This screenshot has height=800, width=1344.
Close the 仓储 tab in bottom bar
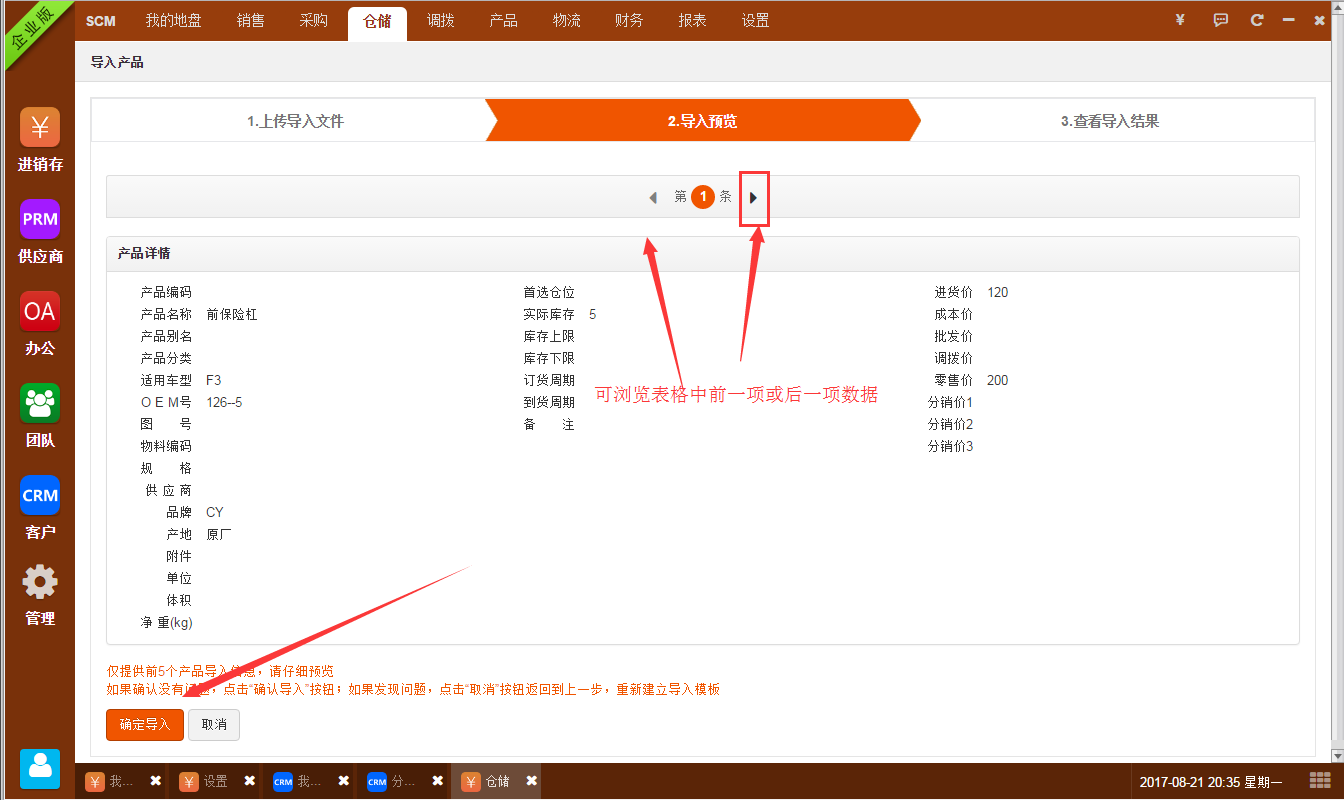(532, 781)
